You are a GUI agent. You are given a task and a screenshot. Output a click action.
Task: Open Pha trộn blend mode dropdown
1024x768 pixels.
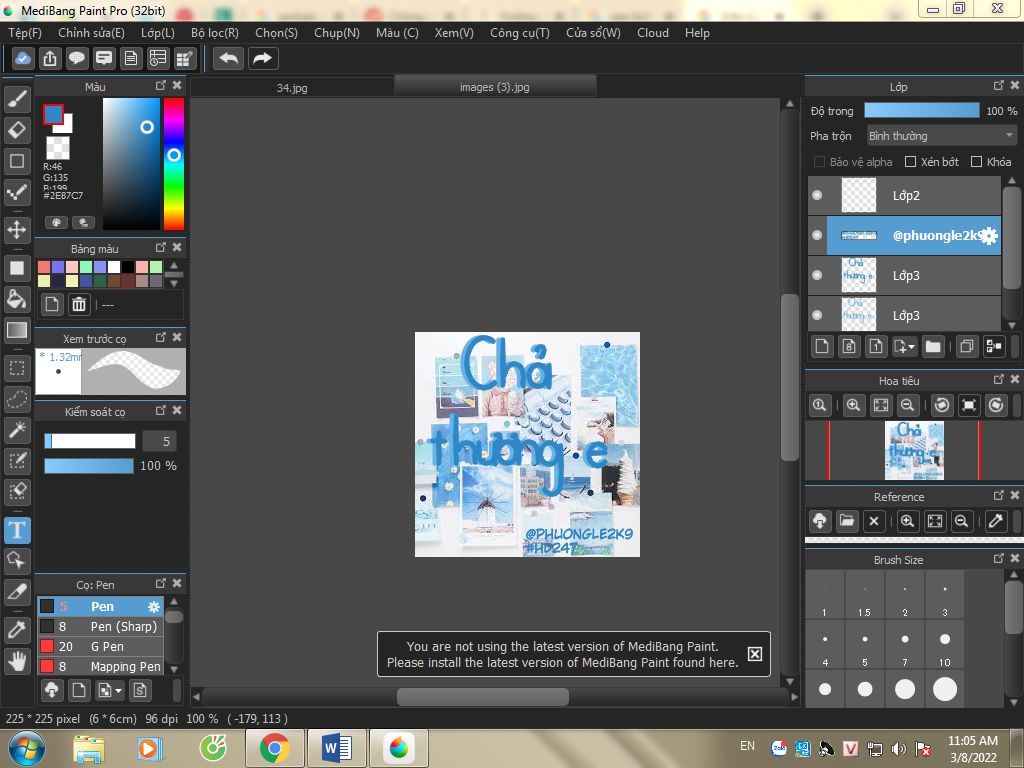coord(941,136)
